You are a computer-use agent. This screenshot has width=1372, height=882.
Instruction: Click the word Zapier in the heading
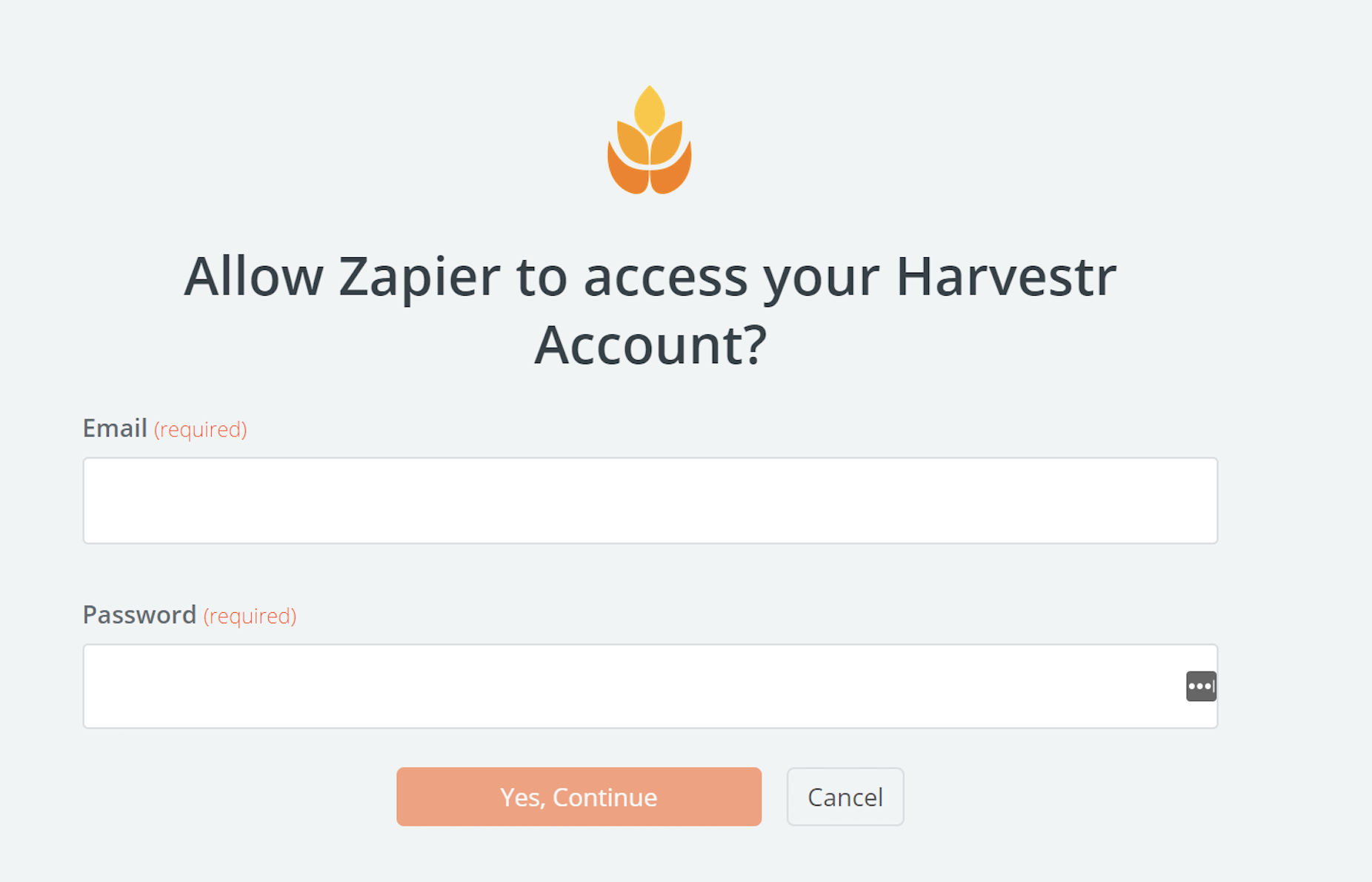[x=419, y=276]
